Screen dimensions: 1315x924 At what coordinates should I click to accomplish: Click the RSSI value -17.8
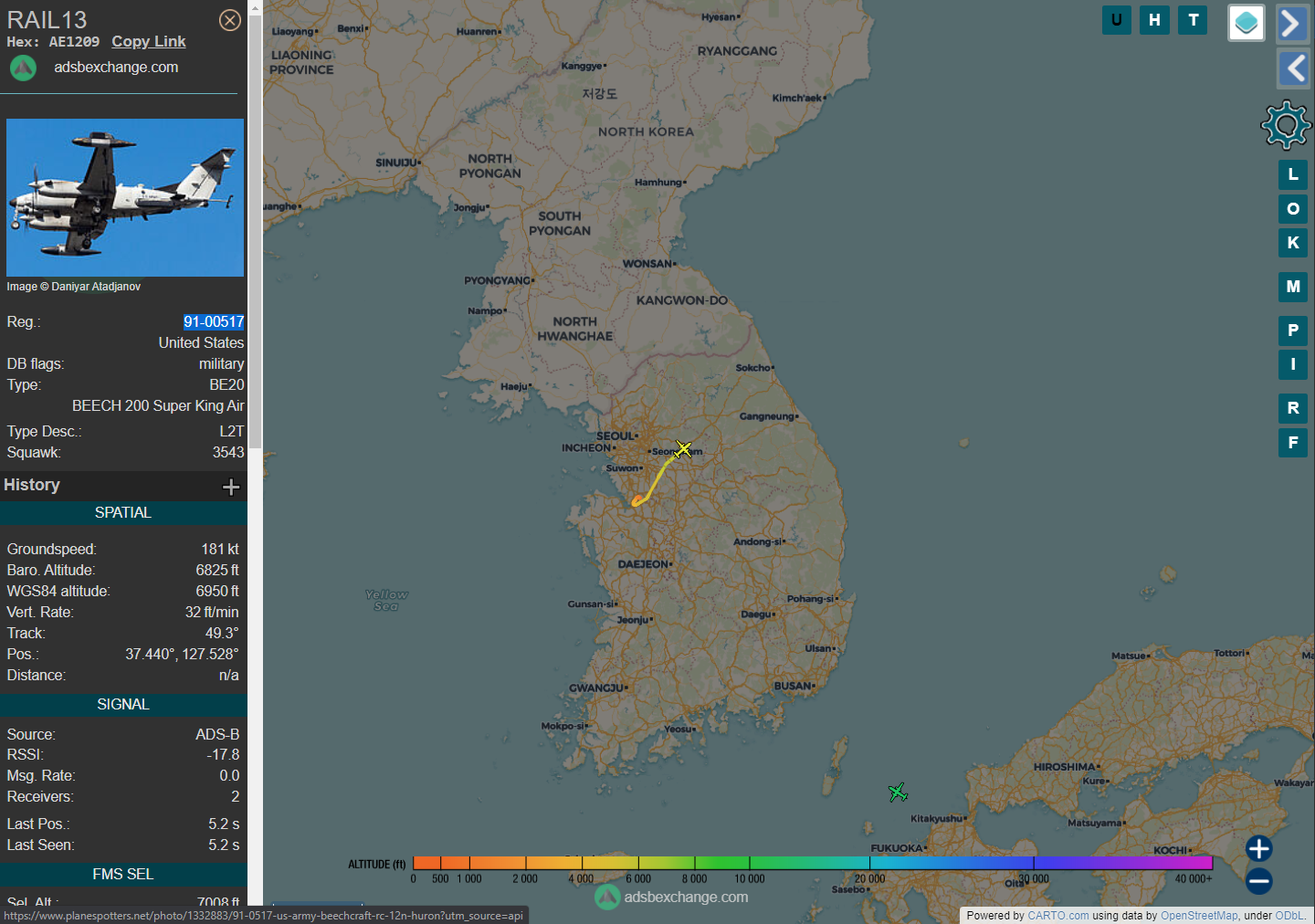pos(223,754)
